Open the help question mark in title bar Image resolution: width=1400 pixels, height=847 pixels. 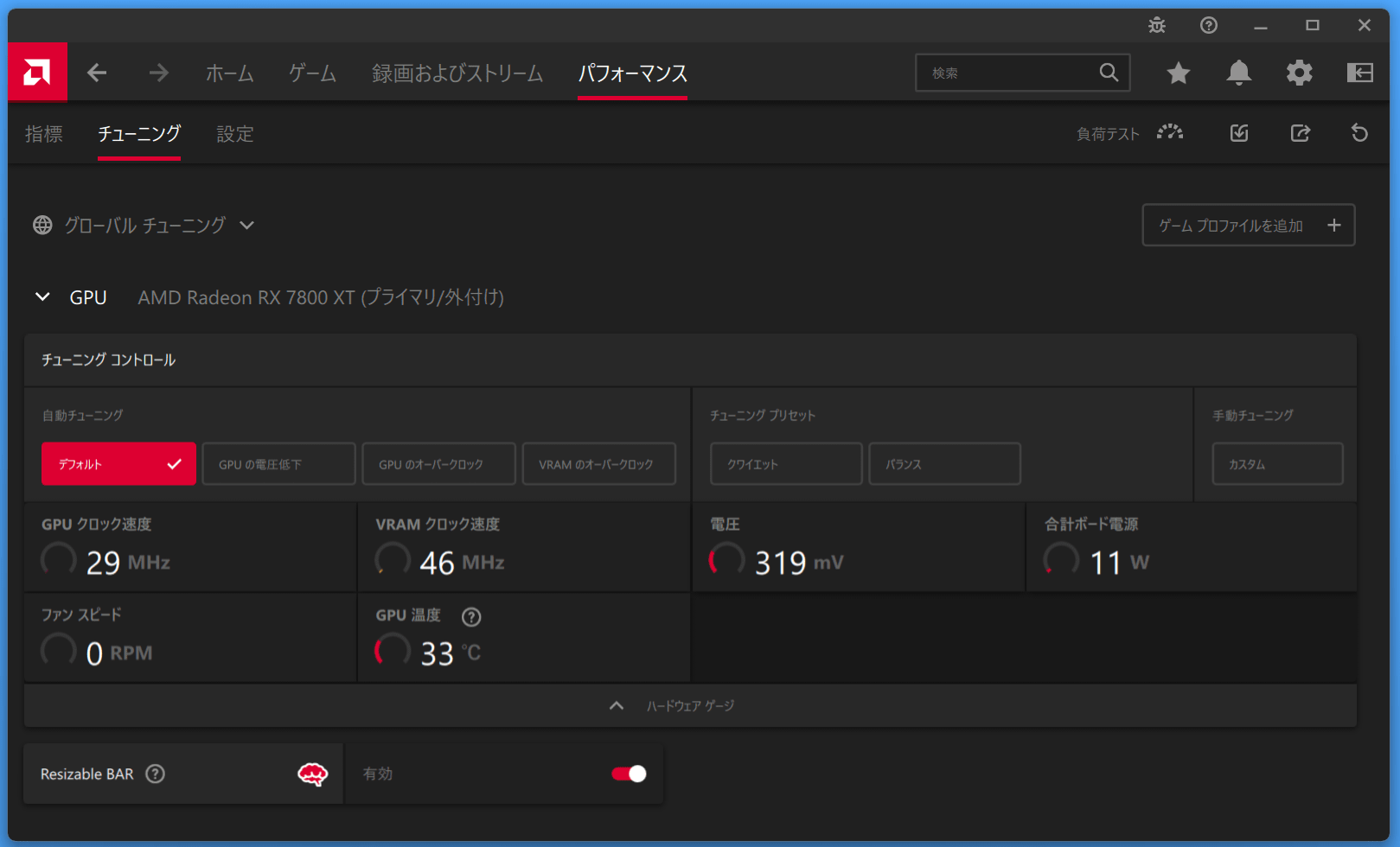[x=1209, y=25]
